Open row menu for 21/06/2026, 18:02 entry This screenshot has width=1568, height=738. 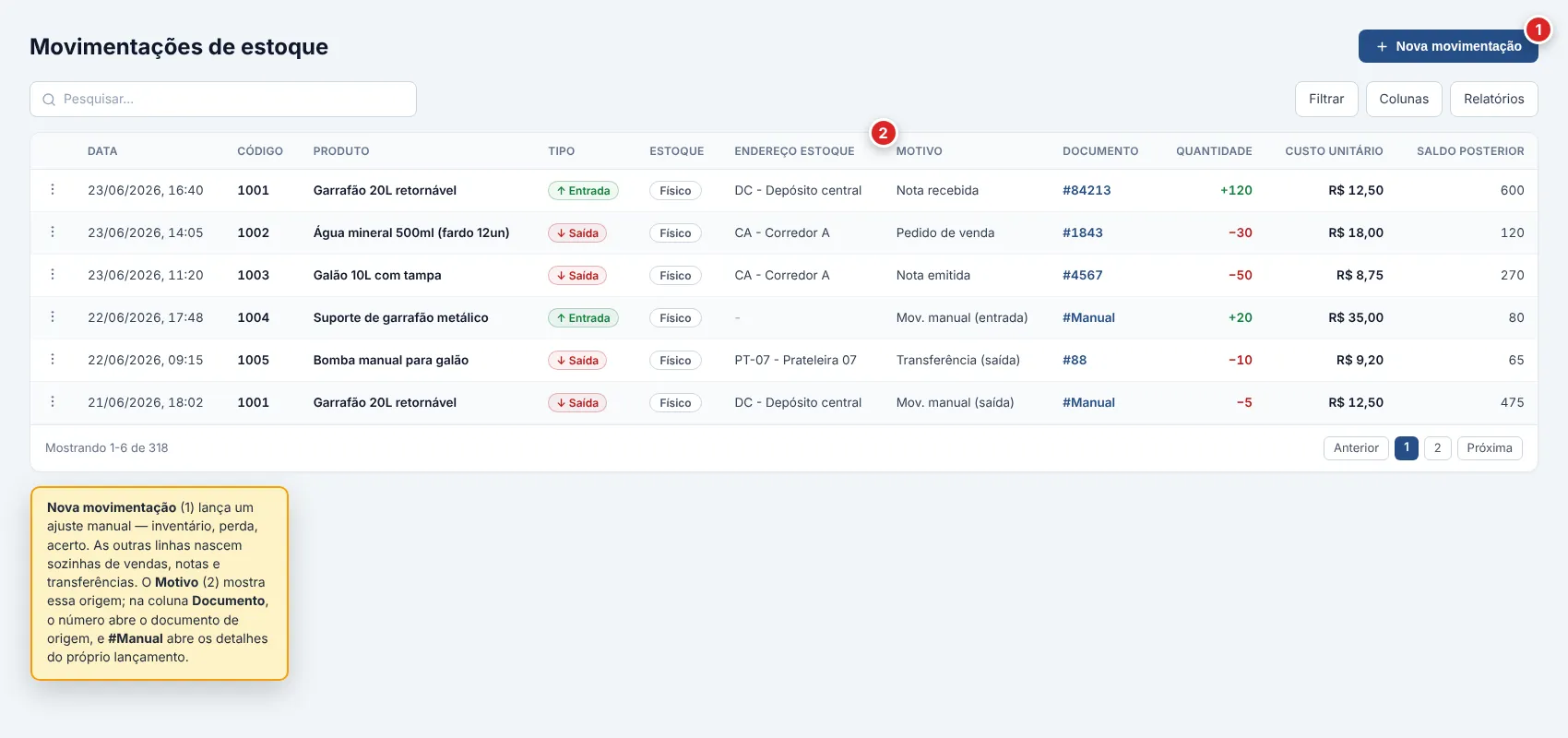point(53,402)
